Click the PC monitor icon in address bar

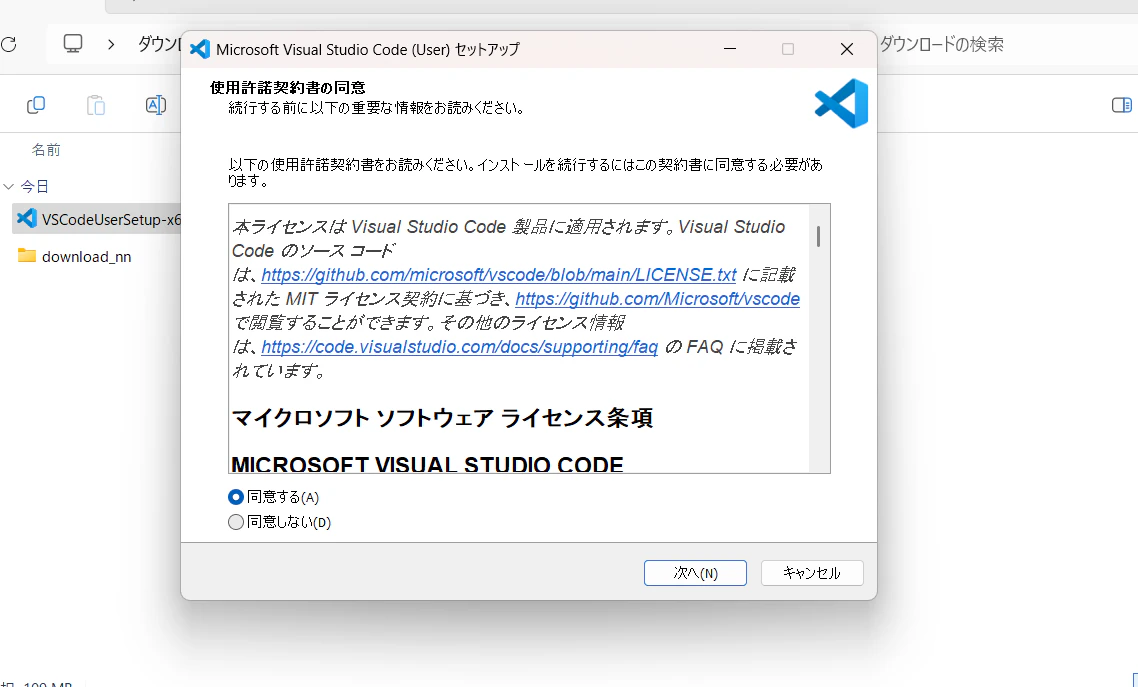tap(73, 44)
